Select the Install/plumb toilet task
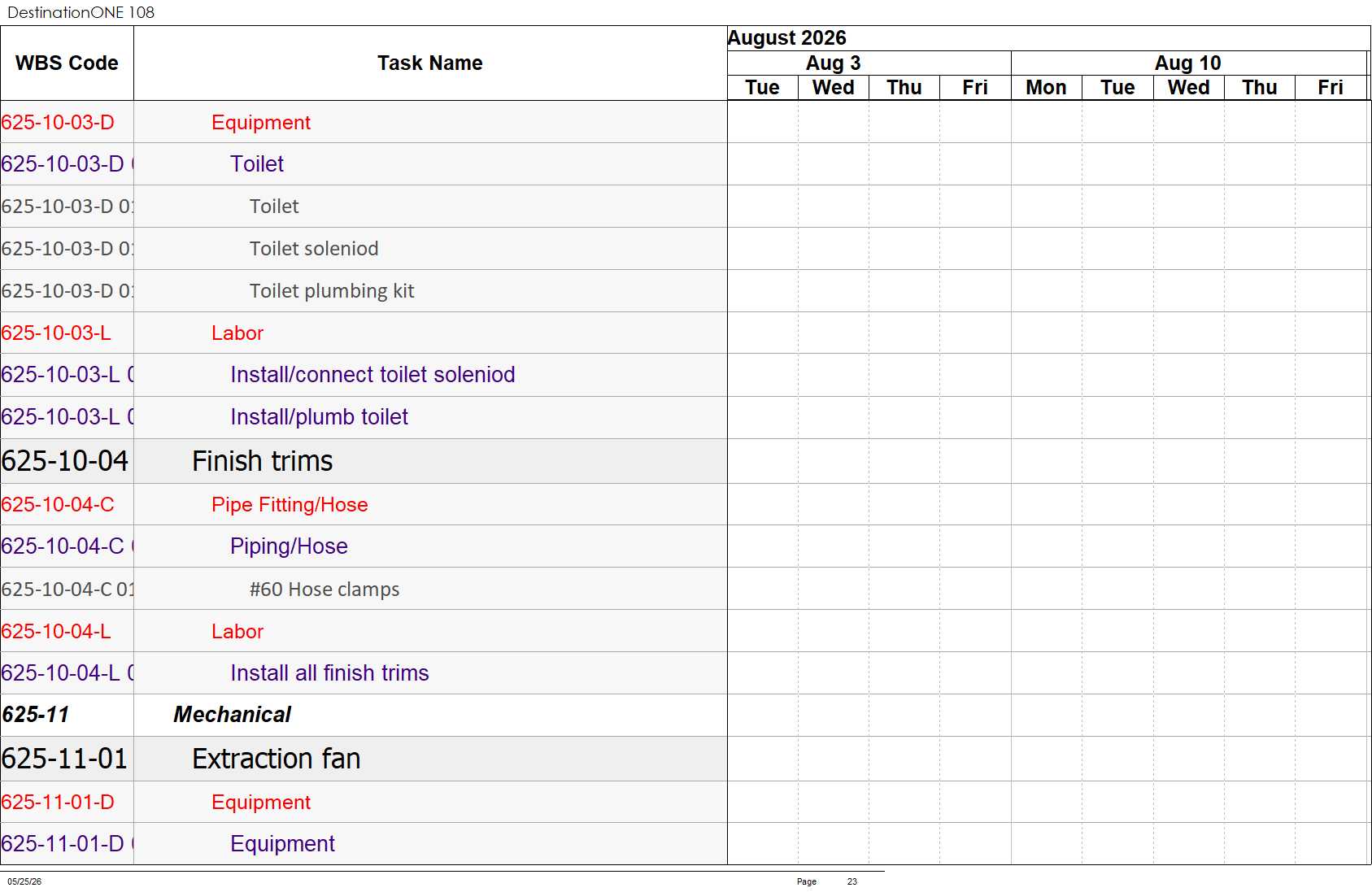The height and width of the screenshot is (892, 1372). [319, 417]
